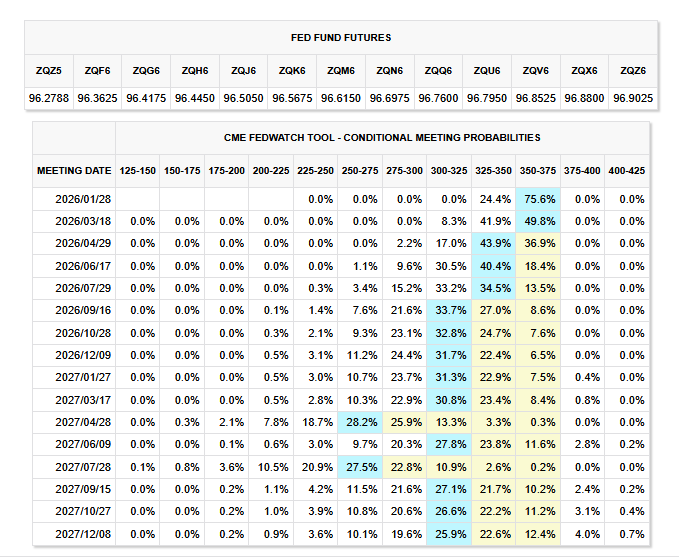Select the 96.9025 futures price cell
The height and width of the screenshot is (557, 679).
coord(633,99)
